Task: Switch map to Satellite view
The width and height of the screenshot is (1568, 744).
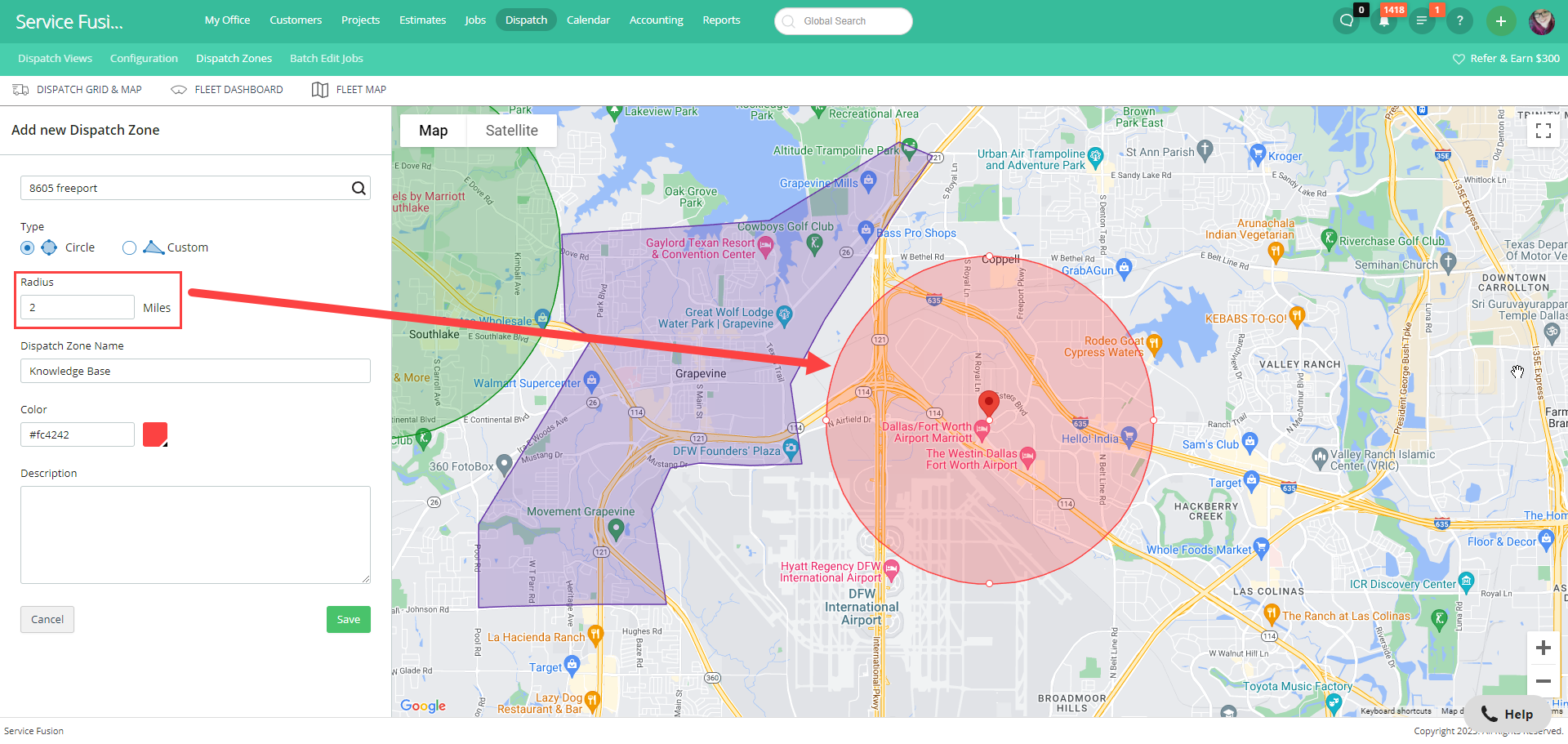Action: tap(512, 131)
